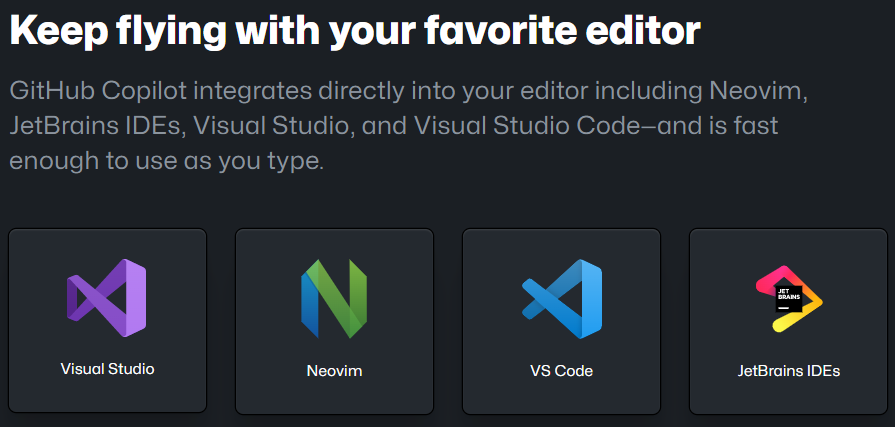The width and height of the screenshot is (895, 427).
Task: Select the green Neovim N logo
Action: click(334, 299)
